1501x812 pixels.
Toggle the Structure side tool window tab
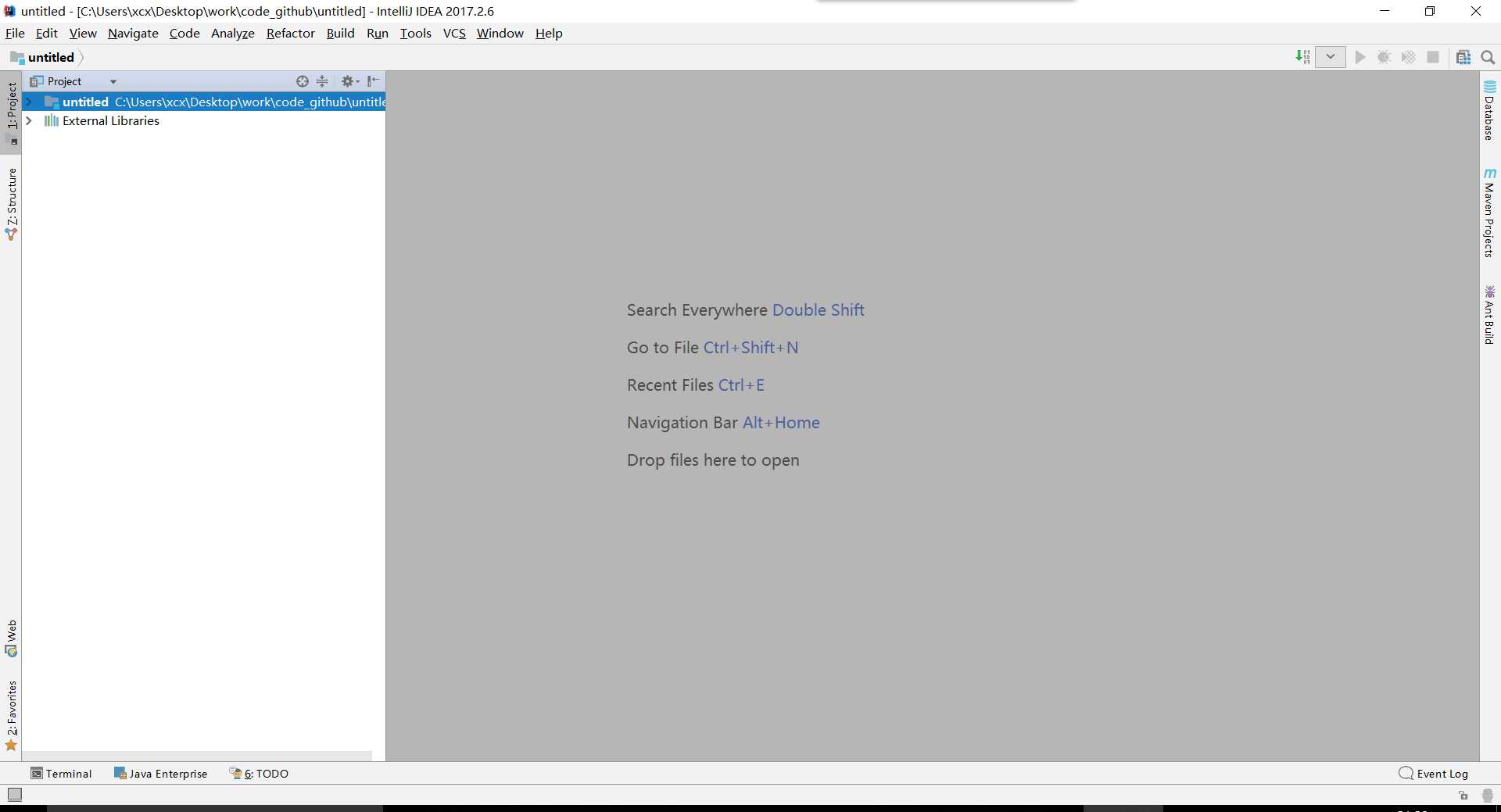pyautogui.click(x=12, y=203)
